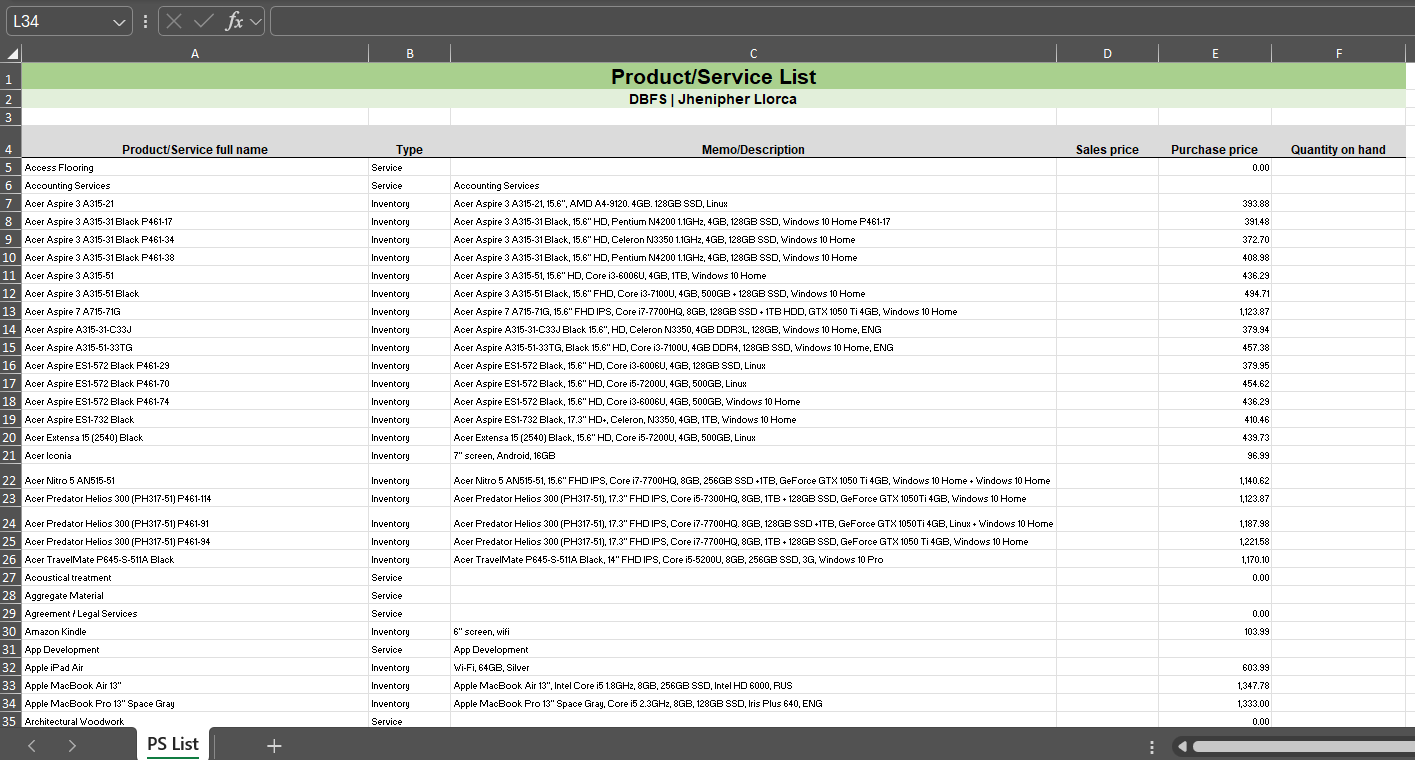Select the 'Amazon Kindle' cell
Image resolution: width=1415 pixels, height=760 pixels.
(x=195, y=632)
